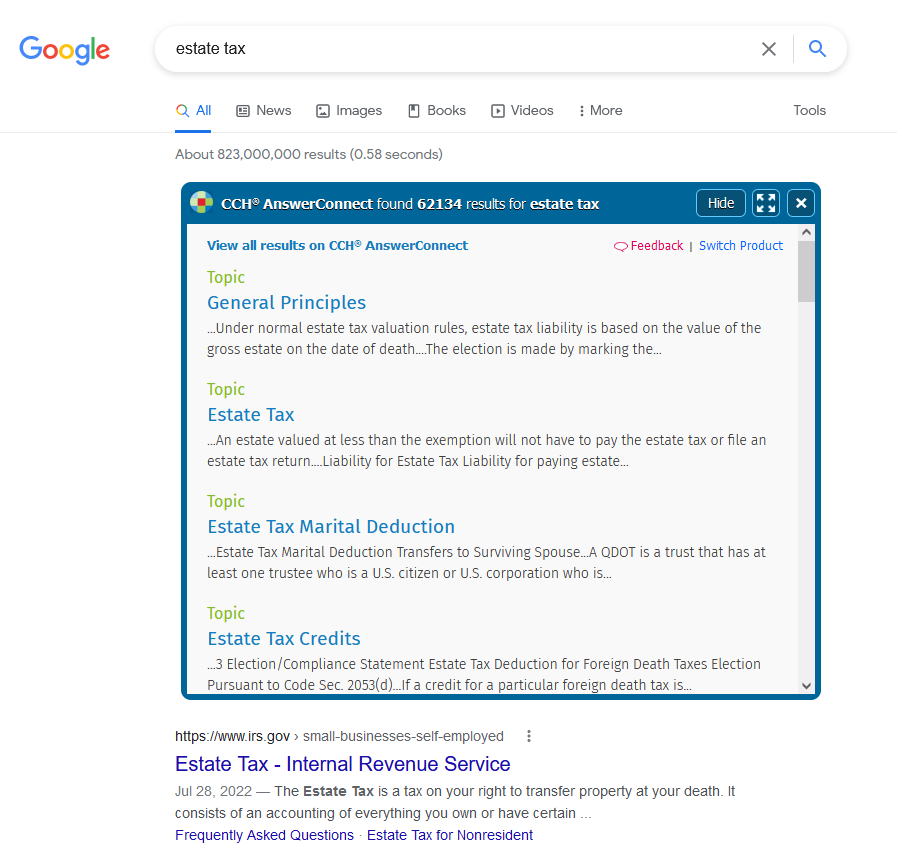Viewport: 897px width, 856px height.
Task: Open the Books tab
Action: pos(437,111)
